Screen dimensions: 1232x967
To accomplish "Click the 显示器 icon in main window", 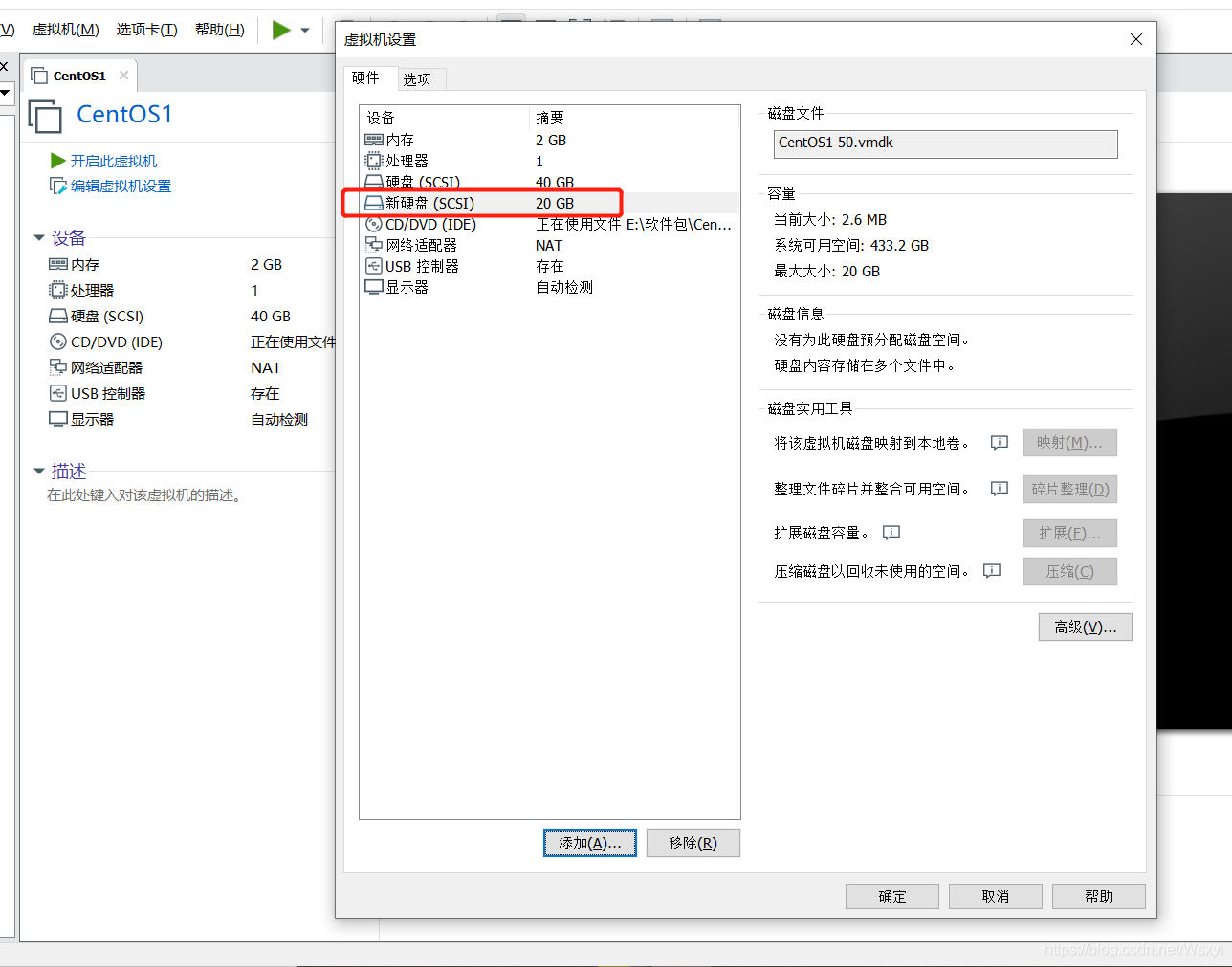I will [58, 419].
